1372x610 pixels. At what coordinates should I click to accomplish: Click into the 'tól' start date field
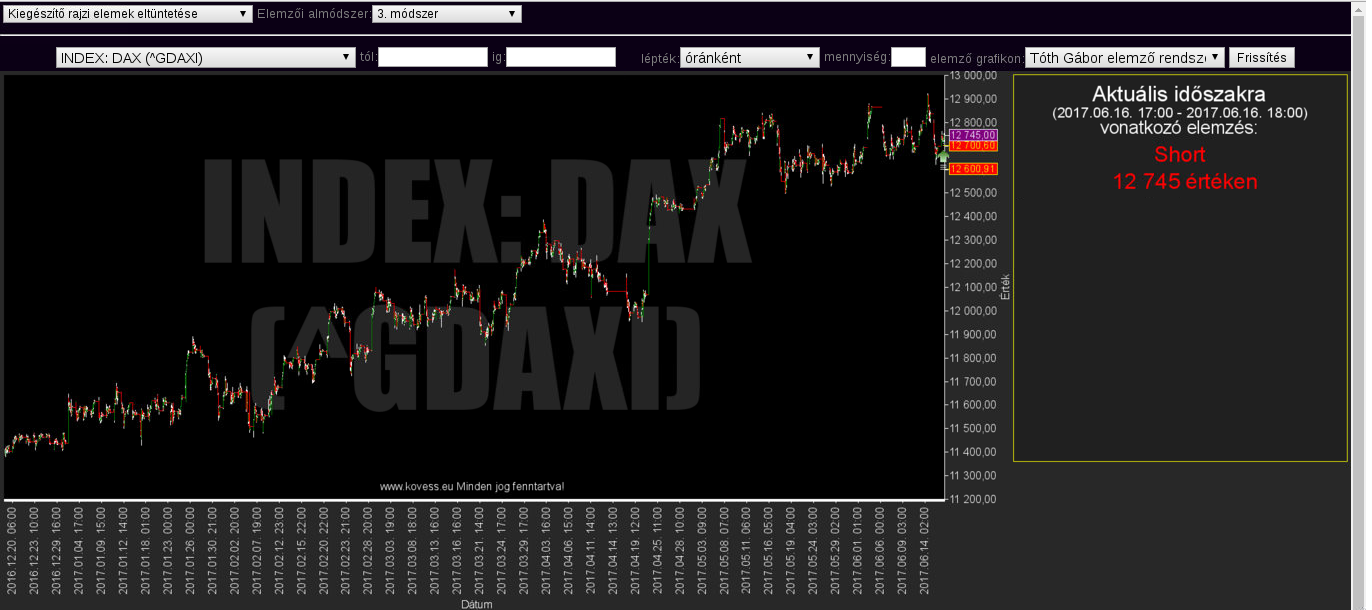[432, 58]
